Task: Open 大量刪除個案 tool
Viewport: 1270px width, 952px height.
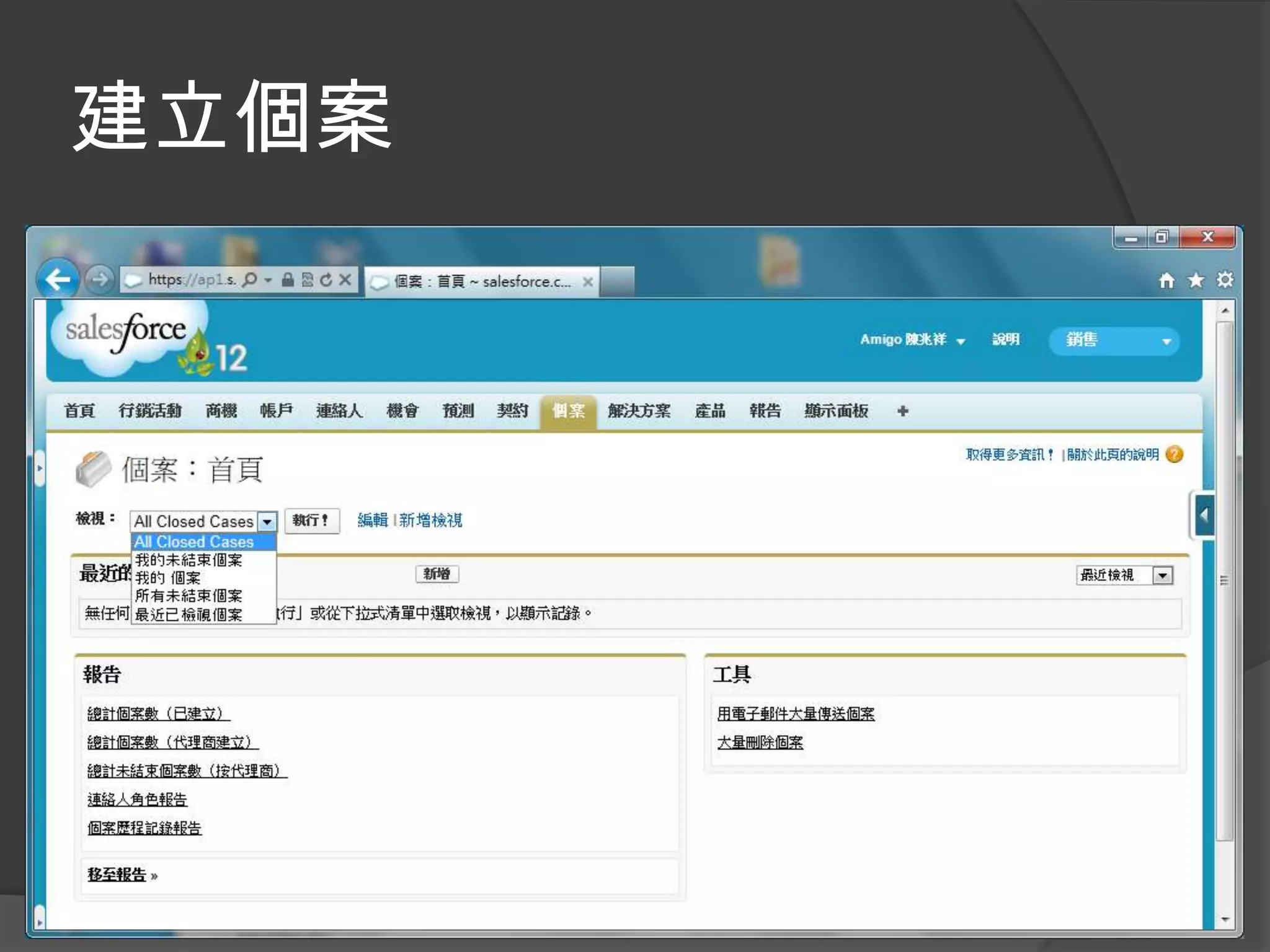Action: pos(760,743)
